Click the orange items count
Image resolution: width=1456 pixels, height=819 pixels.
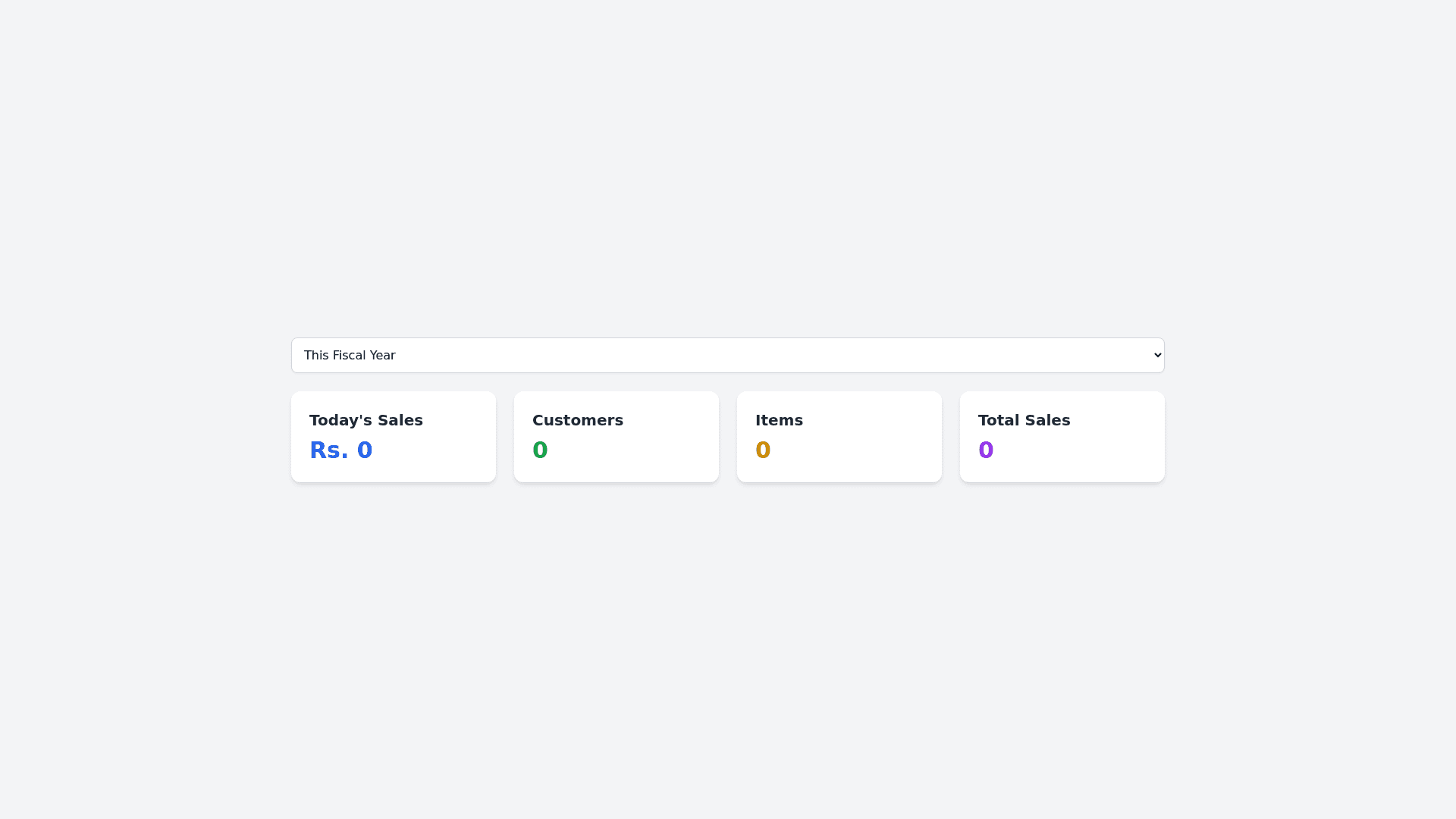763,450
